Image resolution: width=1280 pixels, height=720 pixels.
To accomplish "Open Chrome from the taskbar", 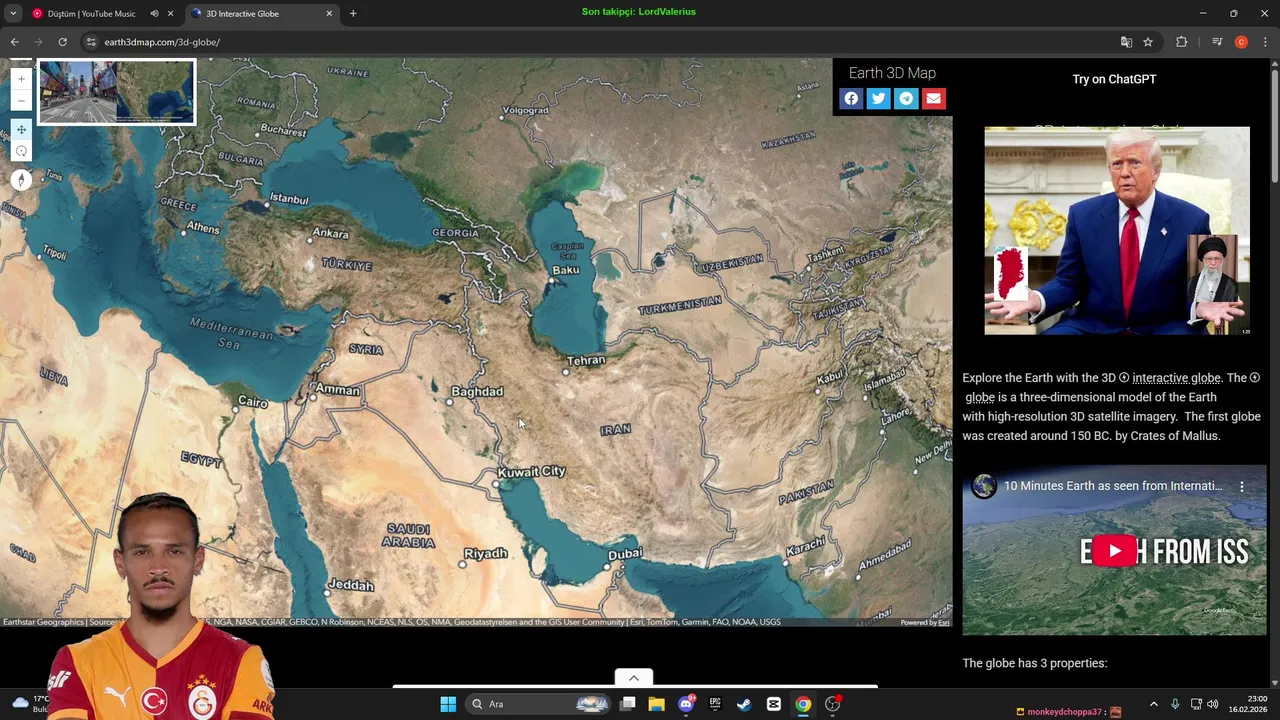I will tap(803, 704).
